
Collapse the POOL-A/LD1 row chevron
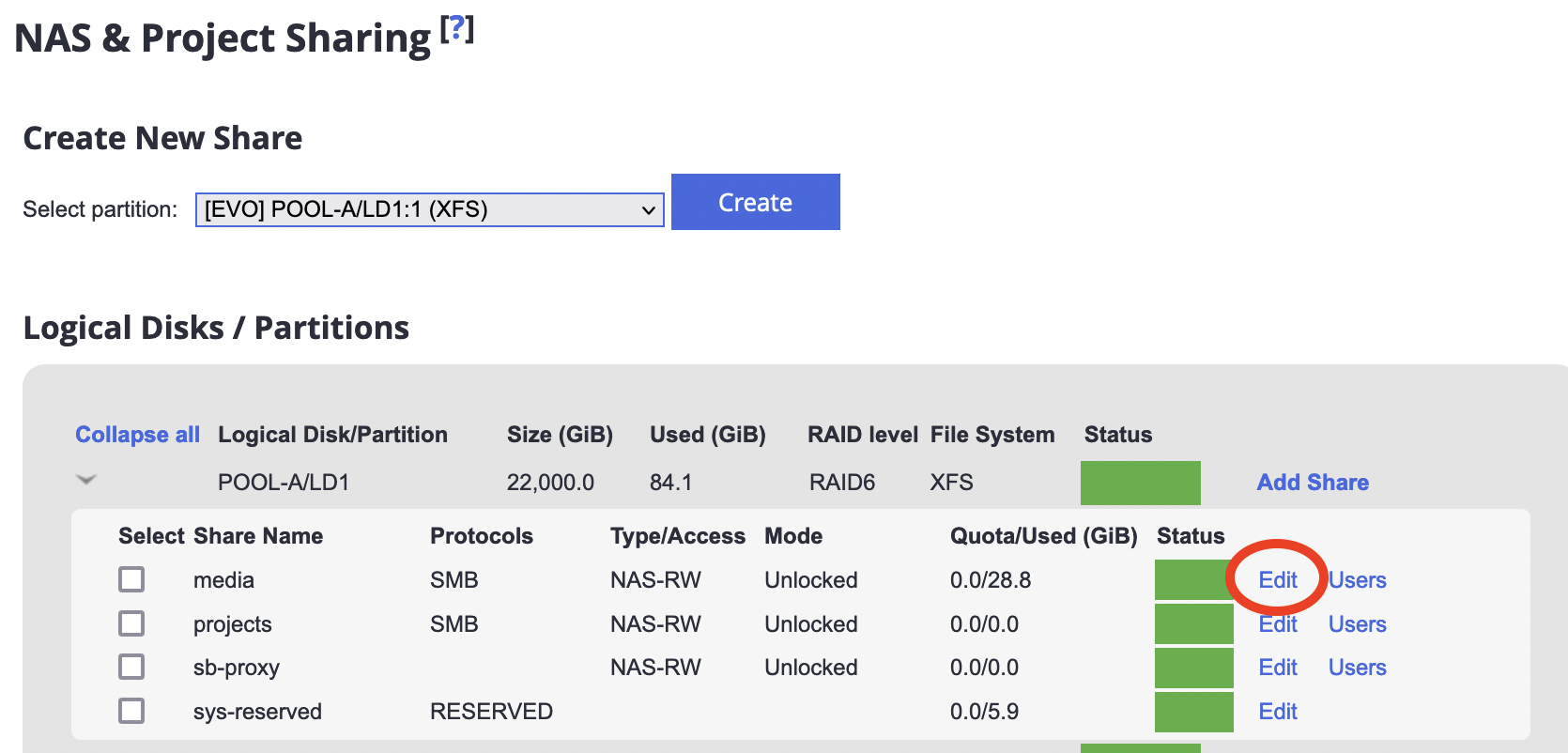tap(86, 480)
